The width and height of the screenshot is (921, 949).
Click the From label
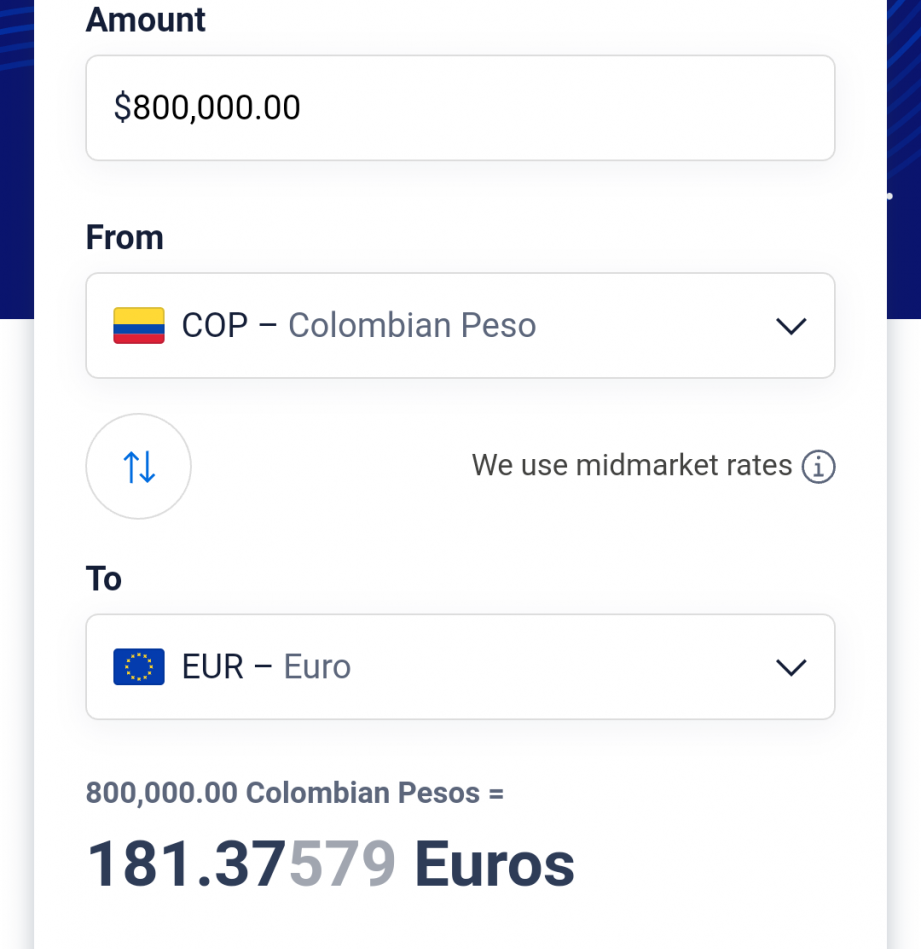coord(125,237)
